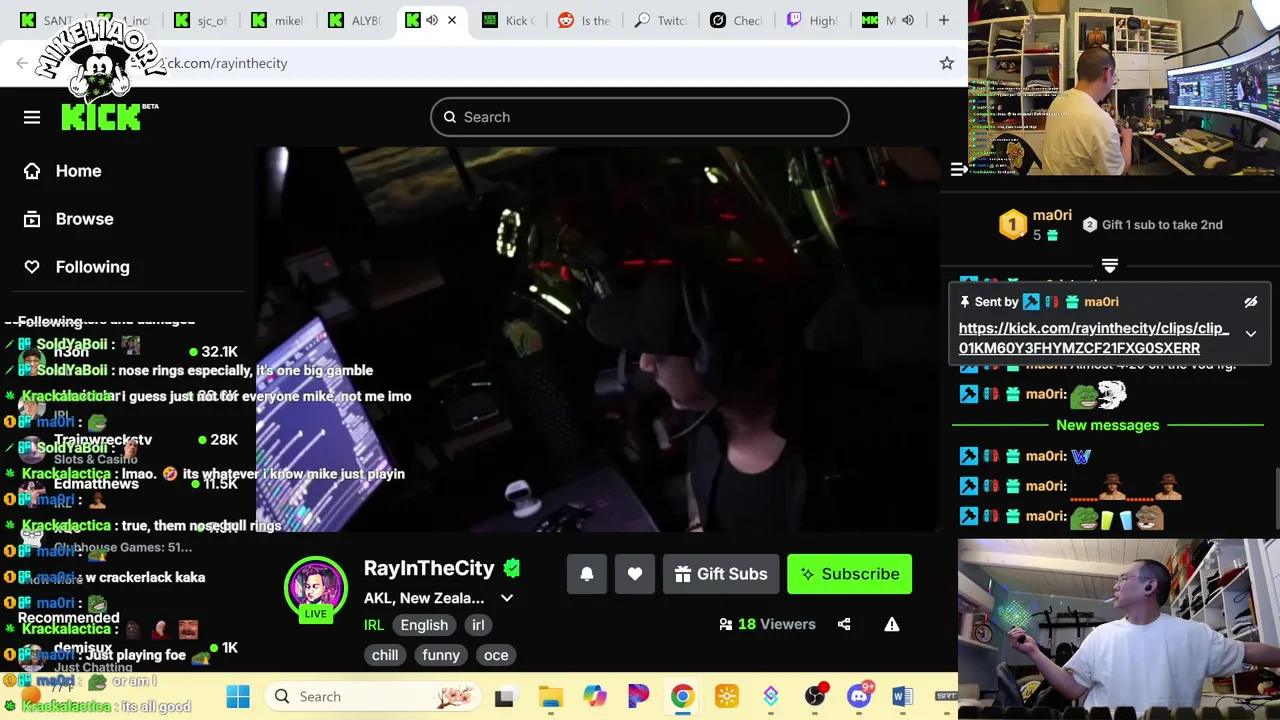Open RayInTheCity channel avatar
The image size is (1280, 720).
(x=316, y=586)
